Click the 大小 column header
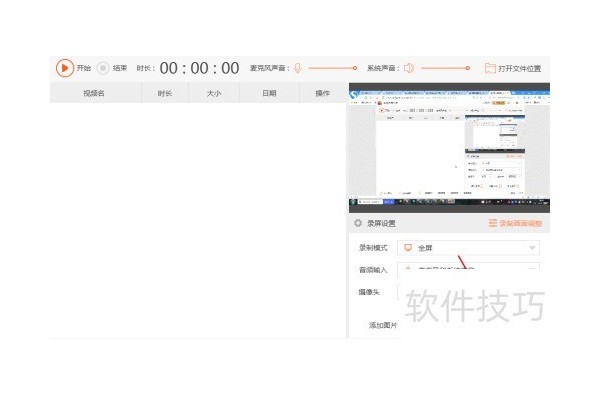 [214, 93]
